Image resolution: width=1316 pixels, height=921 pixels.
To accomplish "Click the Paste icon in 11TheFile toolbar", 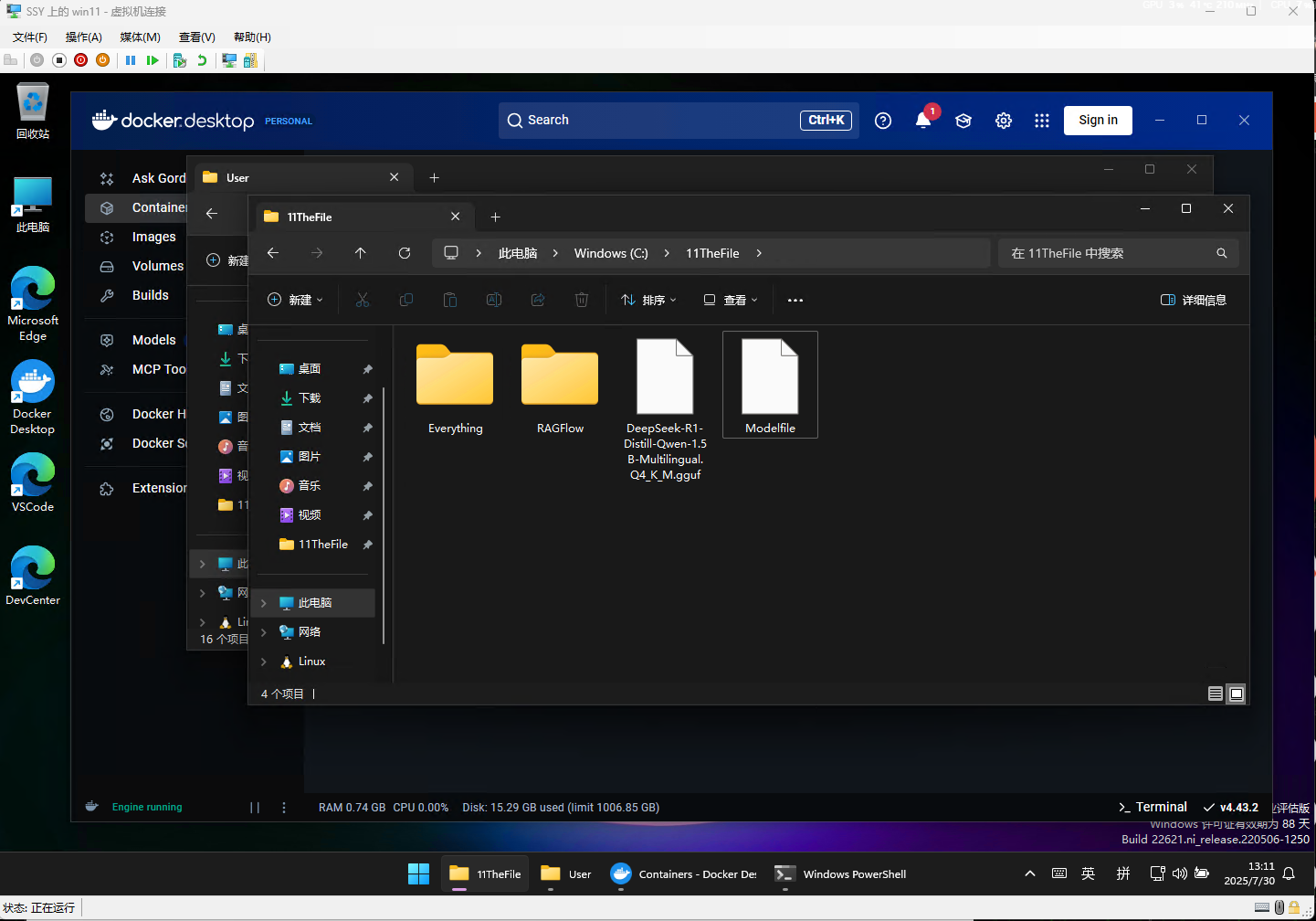I will 450,300.
